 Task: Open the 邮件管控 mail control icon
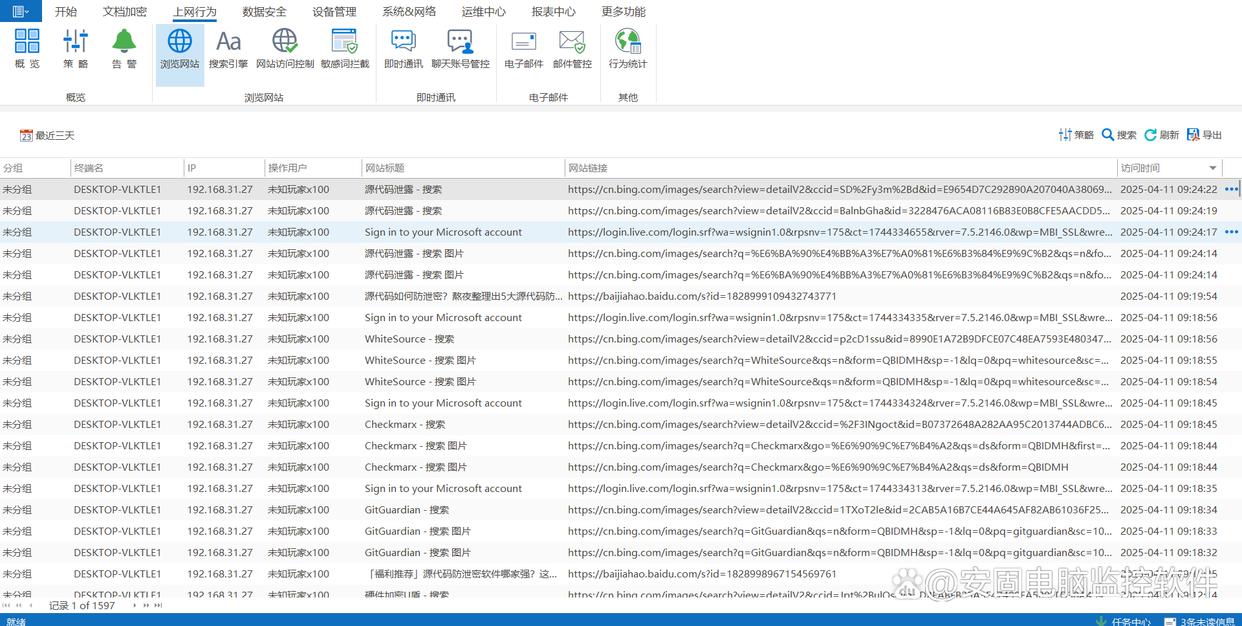point(572,48)
